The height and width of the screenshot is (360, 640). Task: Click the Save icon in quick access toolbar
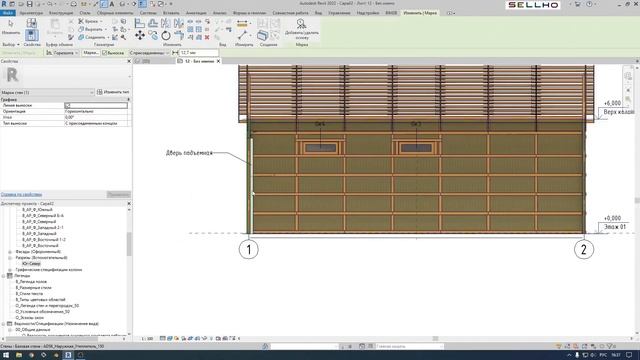29,4
